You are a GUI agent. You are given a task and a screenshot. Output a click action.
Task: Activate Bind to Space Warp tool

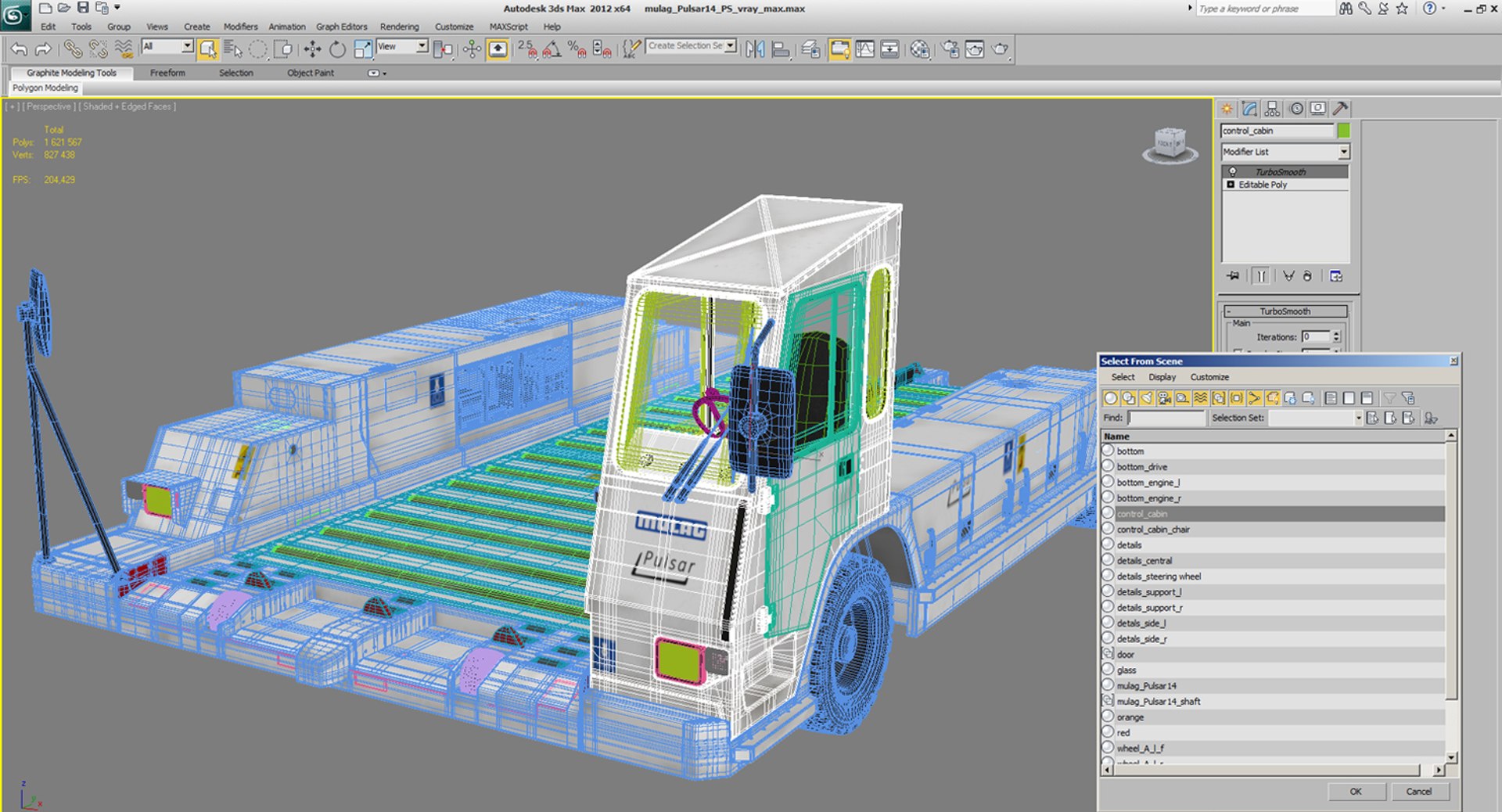pyautogui.click(x=123, y=49)
